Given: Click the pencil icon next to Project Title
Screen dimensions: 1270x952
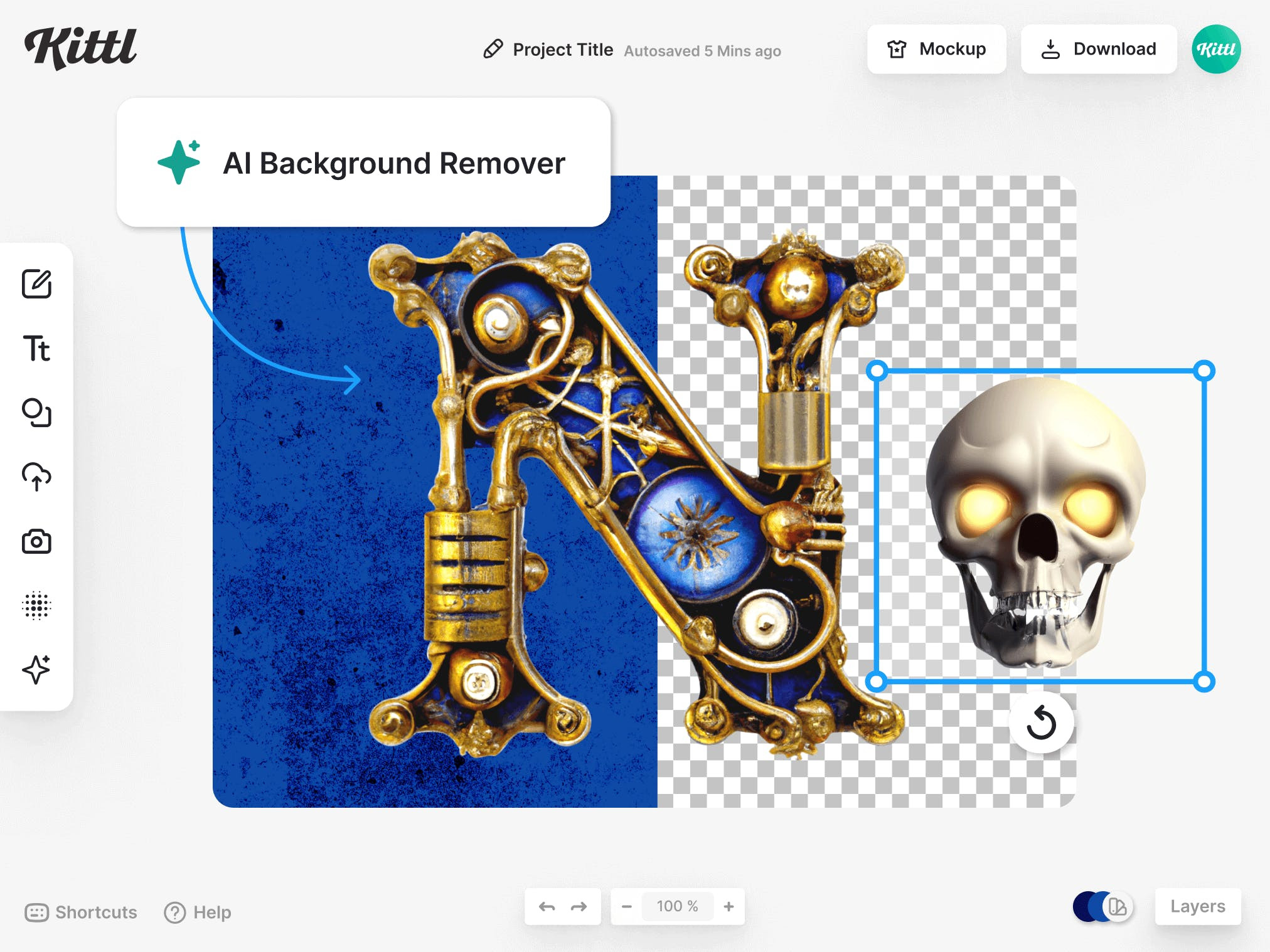Looking at the screenshot, I should (x=493, y=49).
